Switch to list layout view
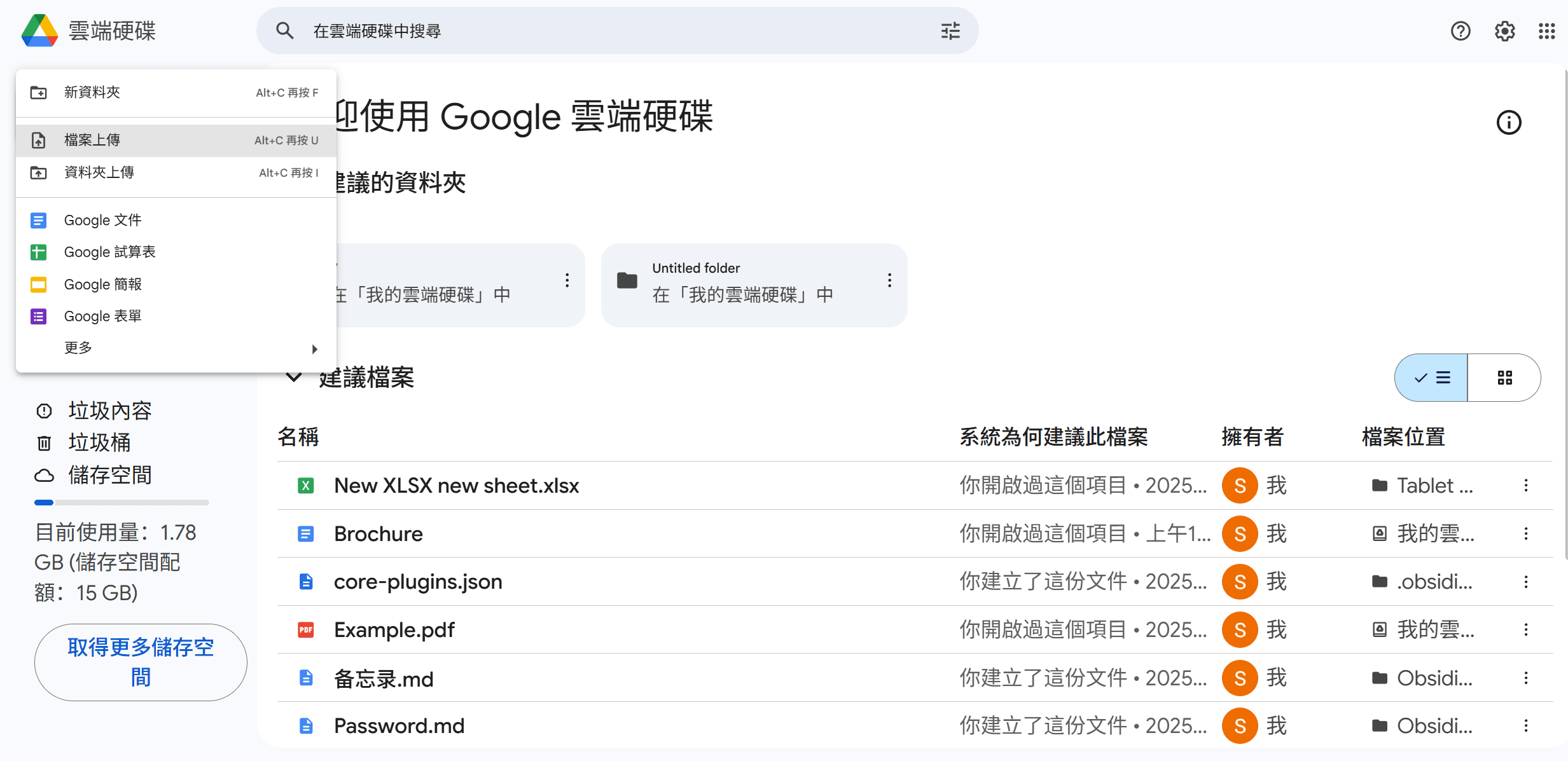This screenshot has width=1568, height=761. pos(1431,378)
